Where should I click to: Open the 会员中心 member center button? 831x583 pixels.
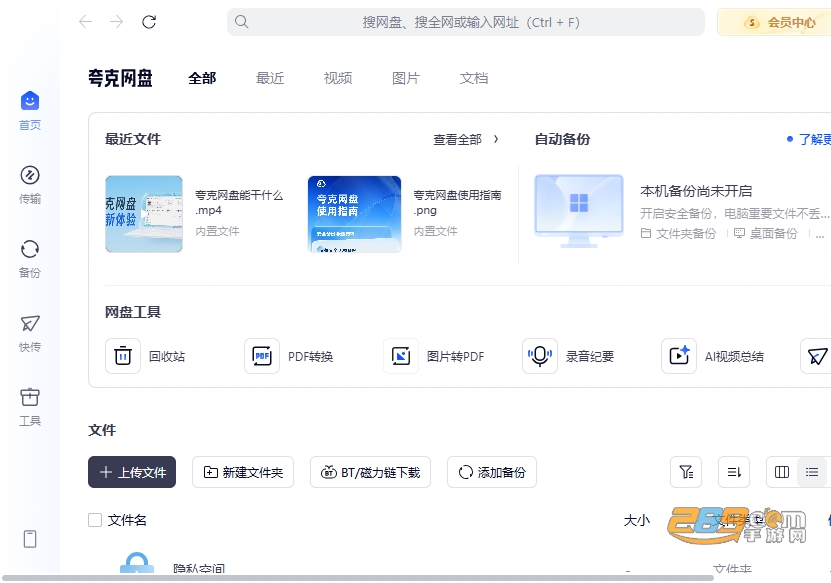(x=774, y=22)
